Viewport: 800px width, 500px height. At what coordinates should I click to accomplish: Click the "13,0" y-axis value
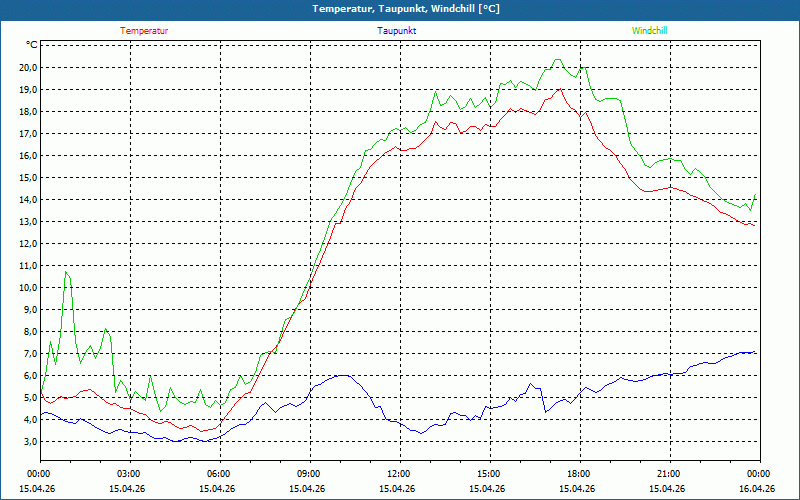29,221
